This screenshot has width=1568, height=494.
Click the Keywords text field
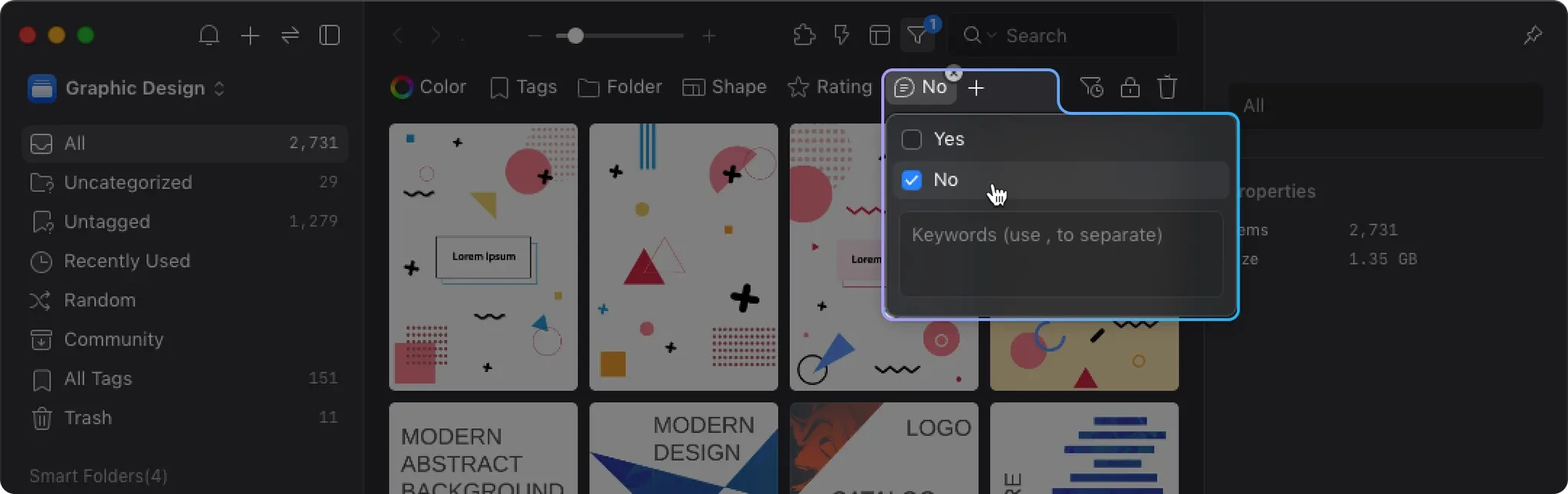pos(1060,254)
